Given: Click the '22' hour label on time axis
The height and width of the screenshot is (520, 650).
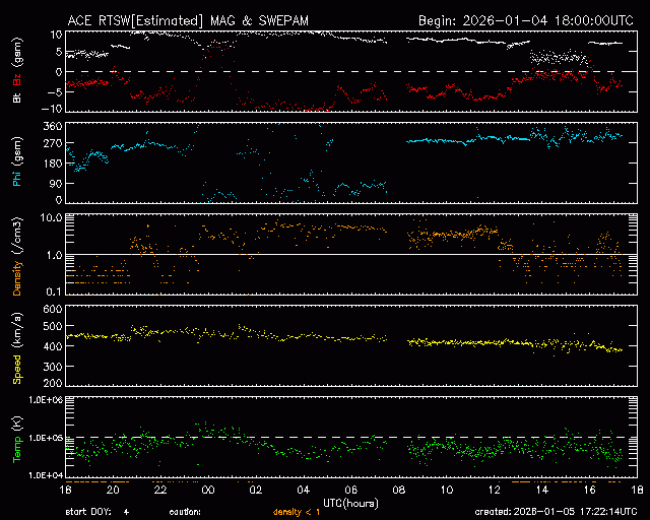Looking at the screenshot, I should pos(160,490).
